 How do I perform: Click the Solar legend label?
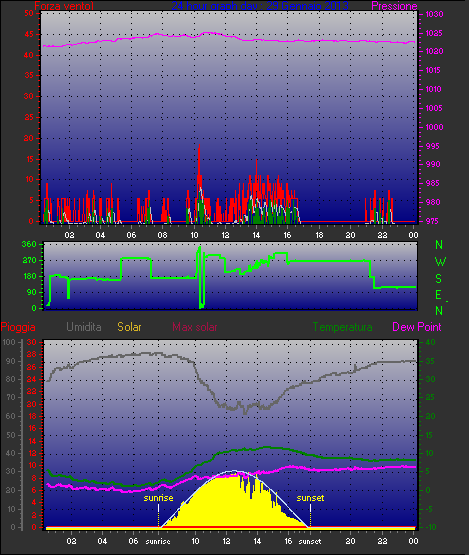(129, 327)
